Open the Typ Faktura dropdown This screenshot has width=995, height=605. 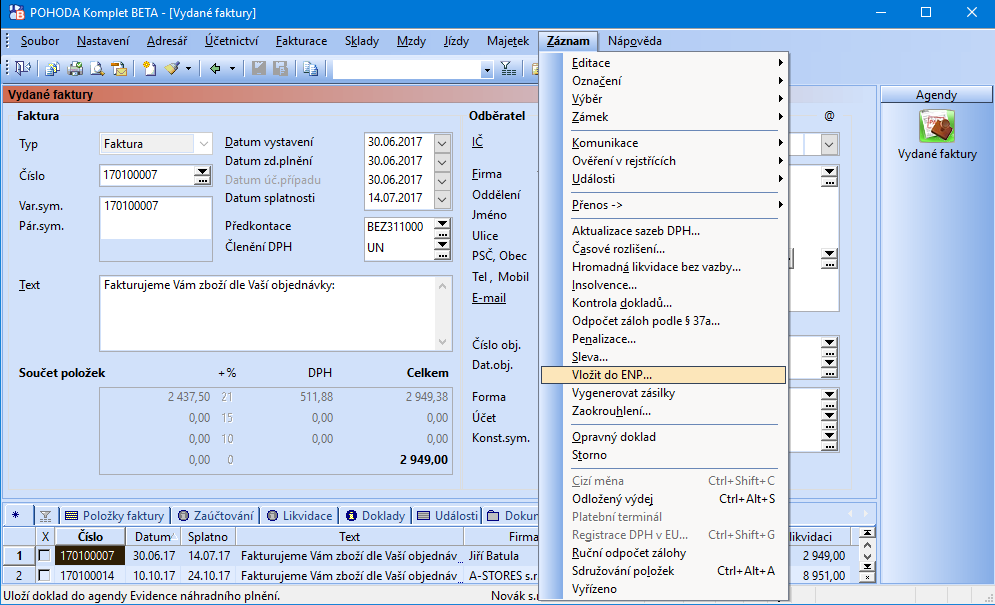[203, 144]
